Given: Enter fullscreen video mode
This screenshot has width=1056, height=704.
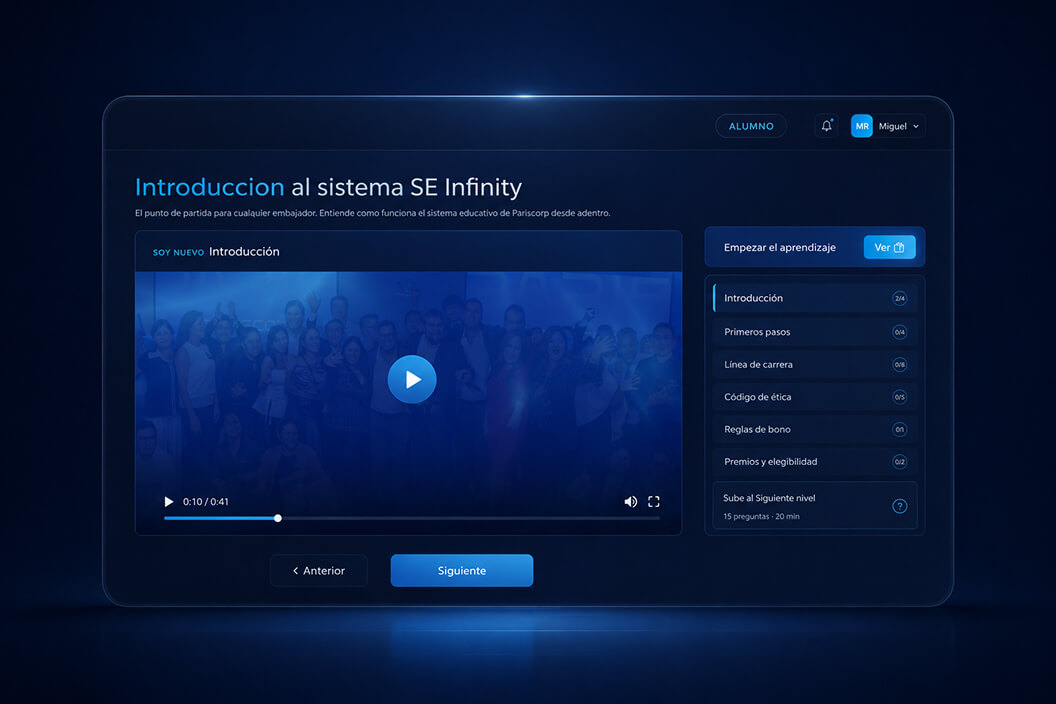Looking at the screenshot, I should click(x=654, y=502).
